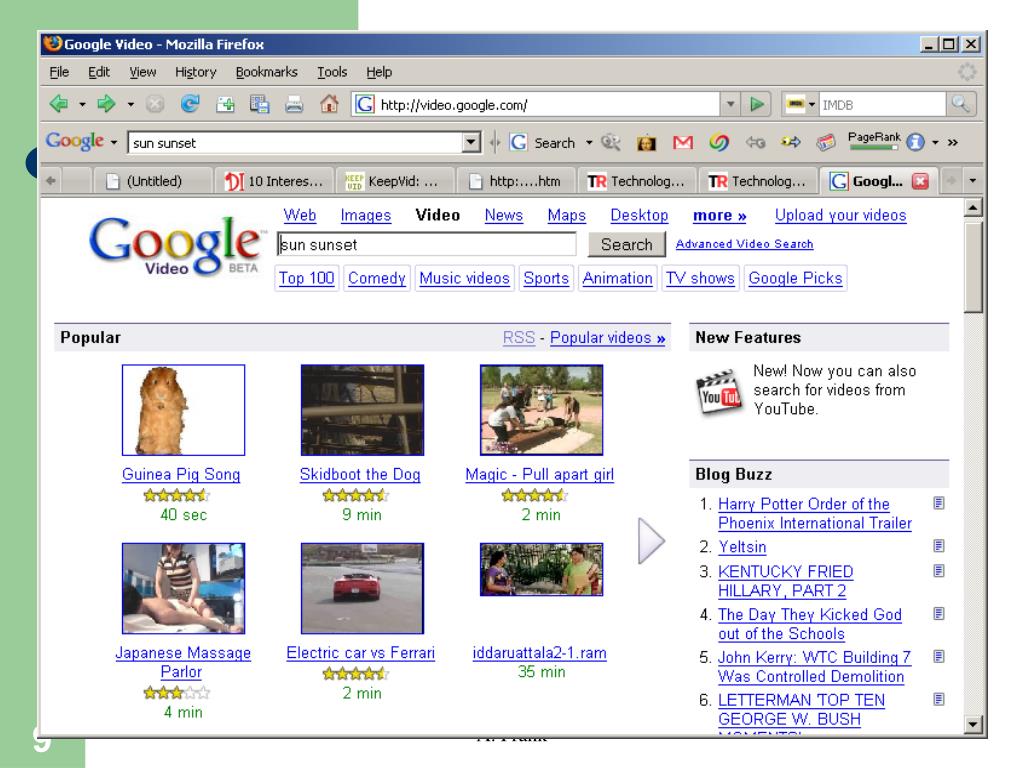Click the calendar icon in the Google Toolbar
Viewport: 1024px width, 768px height.
pyautogui.click(x=825, y=142)
